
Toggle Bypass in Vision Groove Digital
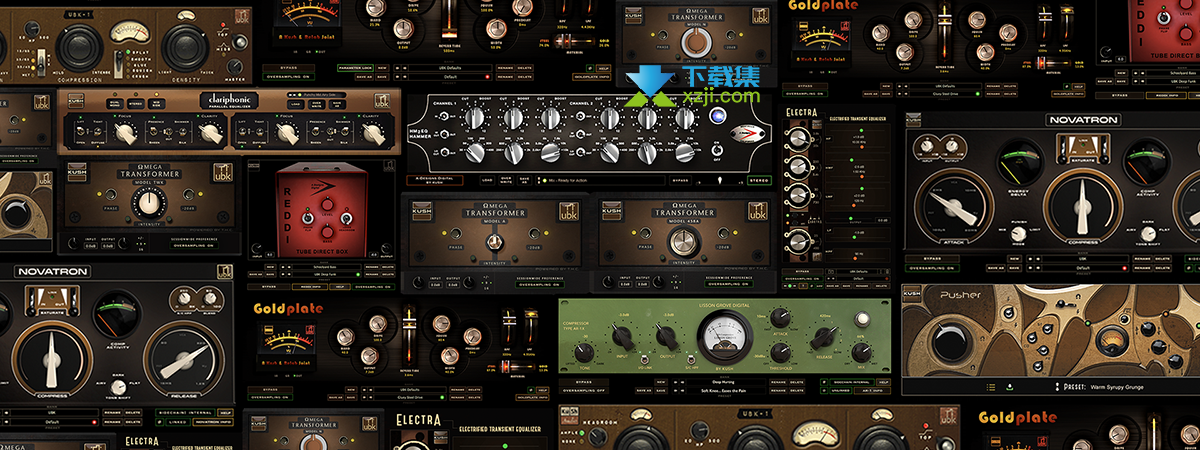(x=584, y=382)
